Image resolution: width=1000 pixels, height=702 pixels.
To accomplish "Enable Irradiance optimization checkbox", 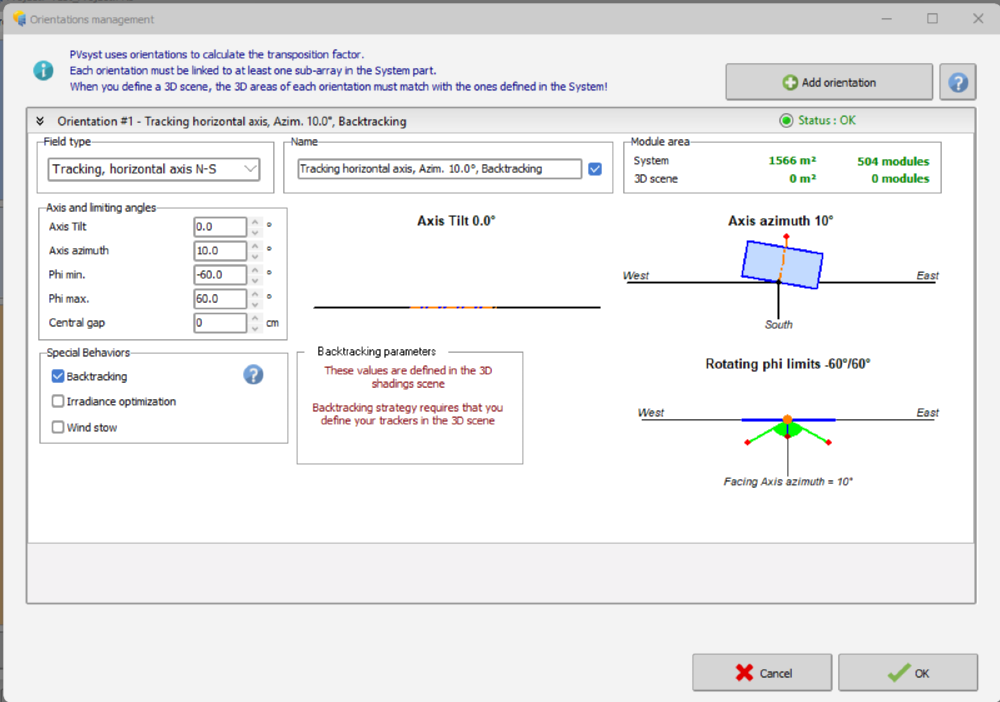I will tap(58, 402).
